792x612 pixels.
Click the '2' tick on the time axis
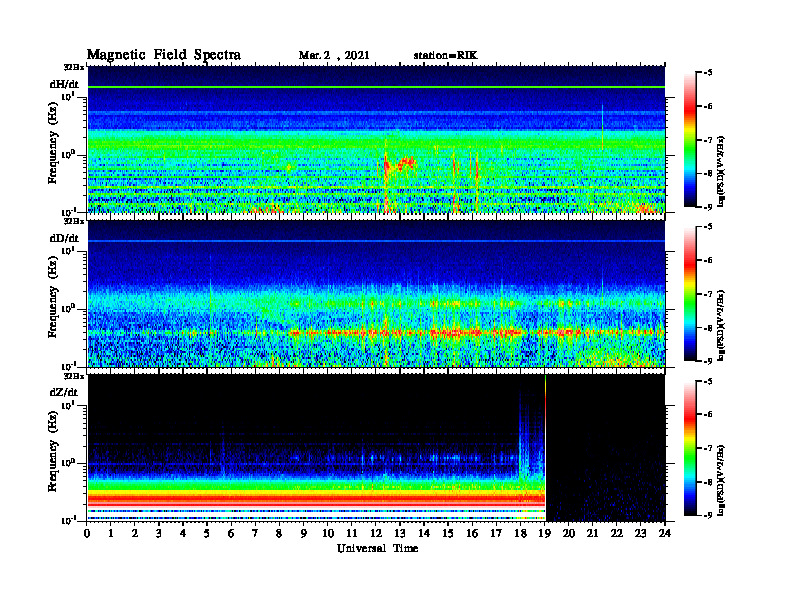tap(135, 534)
